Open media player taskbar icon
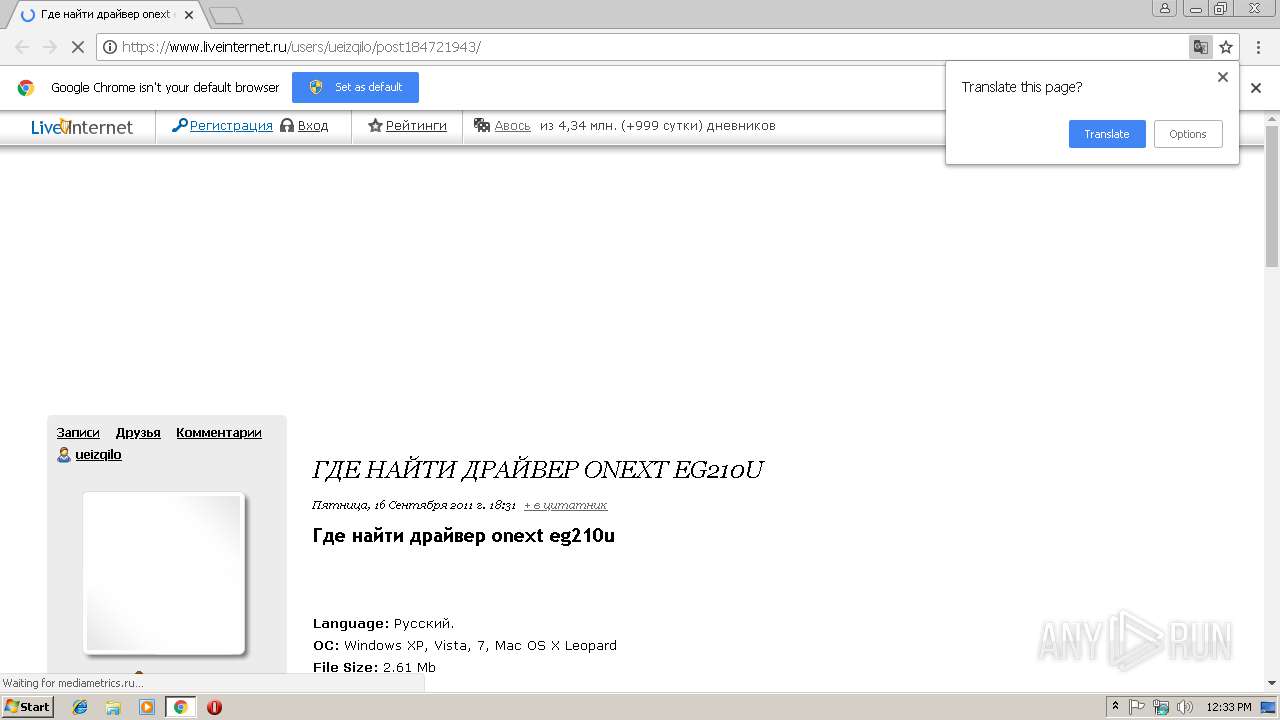1280x720 pixels. tap(147, 707)
